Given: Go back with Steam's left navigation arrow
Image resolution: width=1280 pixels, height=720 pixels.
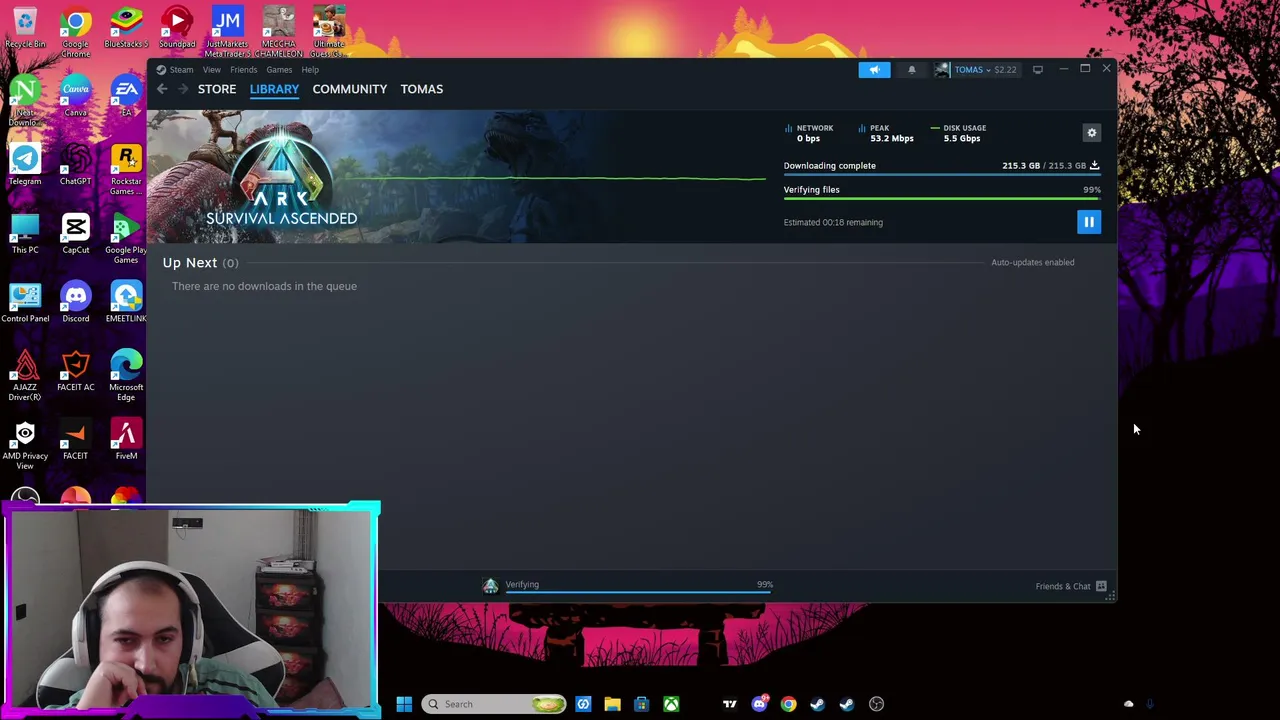Looking at the screenshot, I should tap(162, 89).
